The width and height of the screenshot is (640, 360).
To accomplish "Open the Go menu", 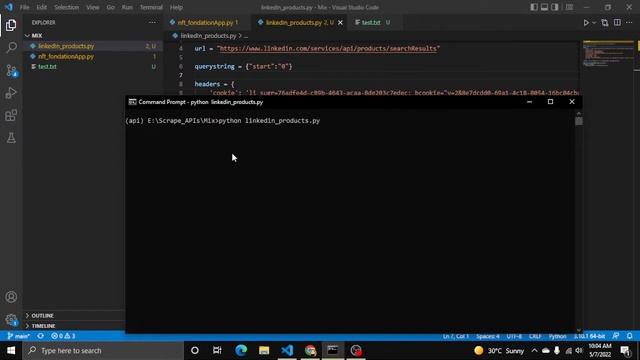I will tap(110, 7).
